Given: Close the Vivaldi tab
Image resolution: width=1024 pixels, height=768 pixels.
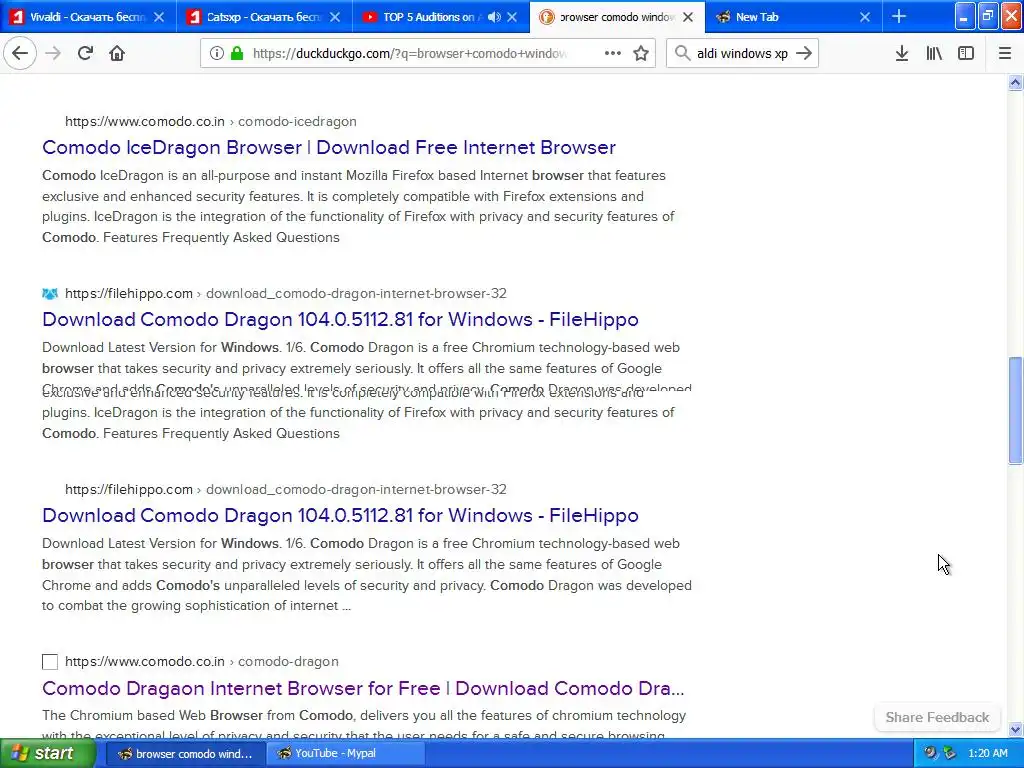Looking at the screenshot, I should (159, 17).
